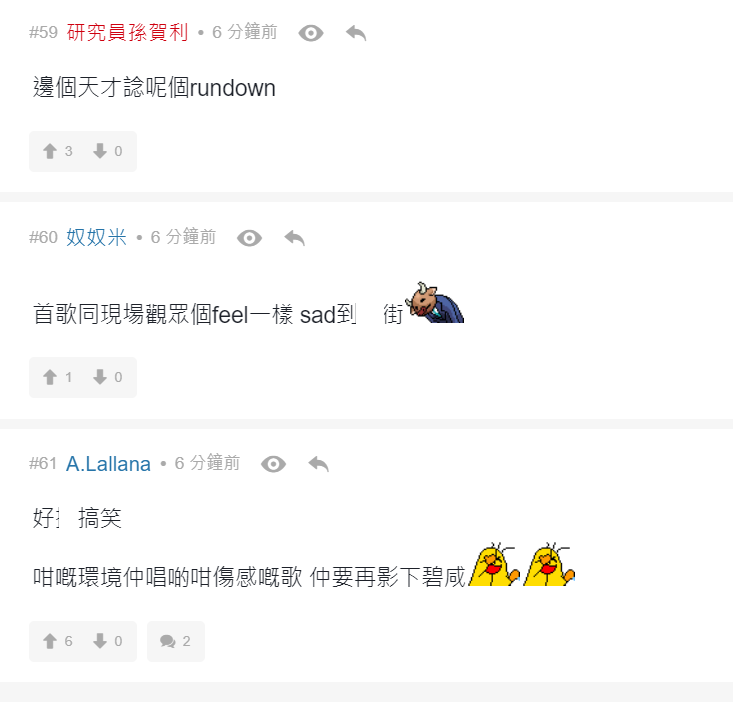This screenshot has height=702, width=733.
Task: Reply to post #59 via arrow icon
Action: coord(356,33)
